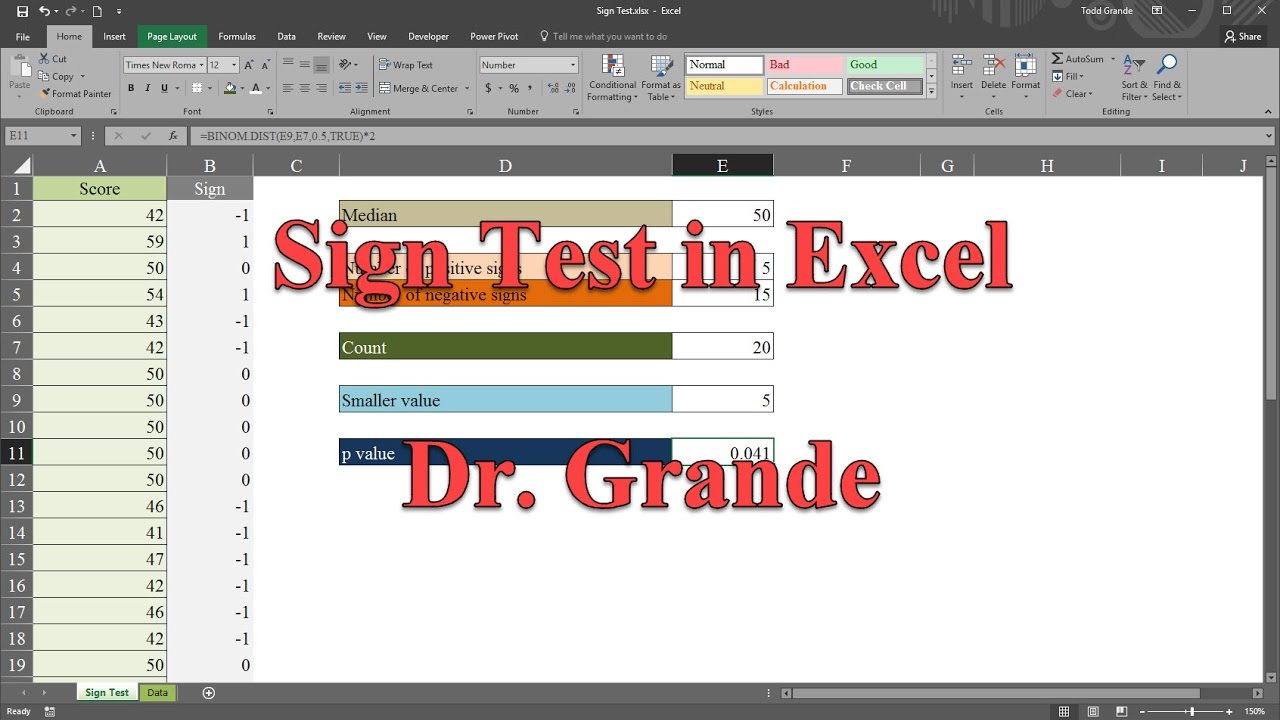Viewport: 1280px width, 720px height.
Task: Open the Format as Table menu
Action: (661, 77)
